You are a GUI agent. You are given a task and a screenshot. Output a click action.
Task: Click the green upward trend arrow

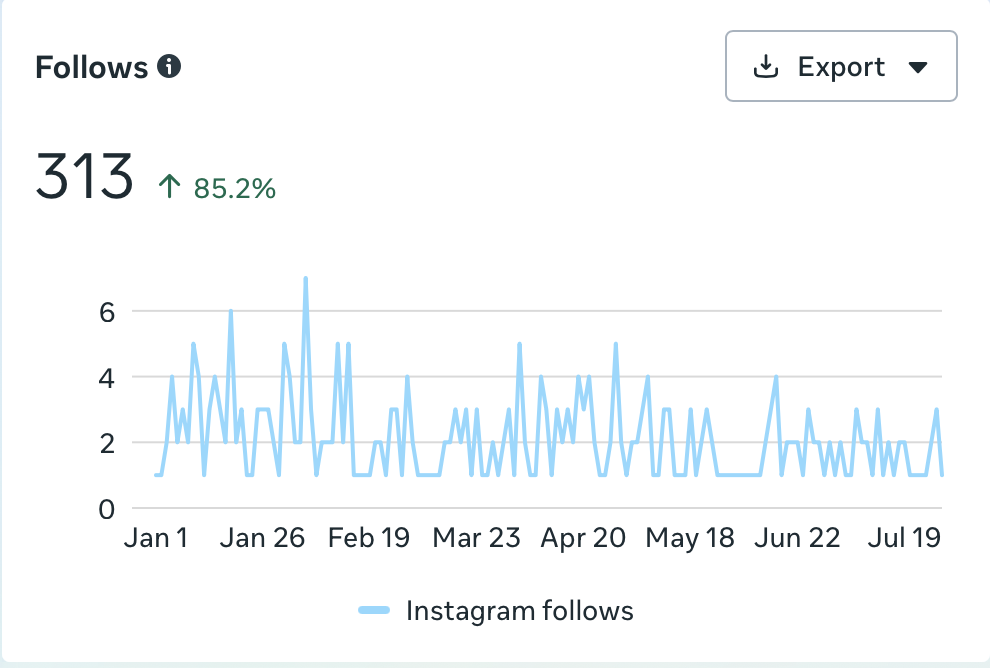[169, 186]
